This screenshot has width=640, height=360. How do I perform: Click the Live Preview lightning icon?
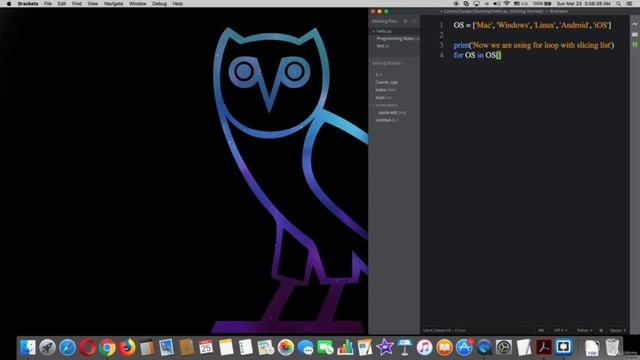tap(635, 24)
